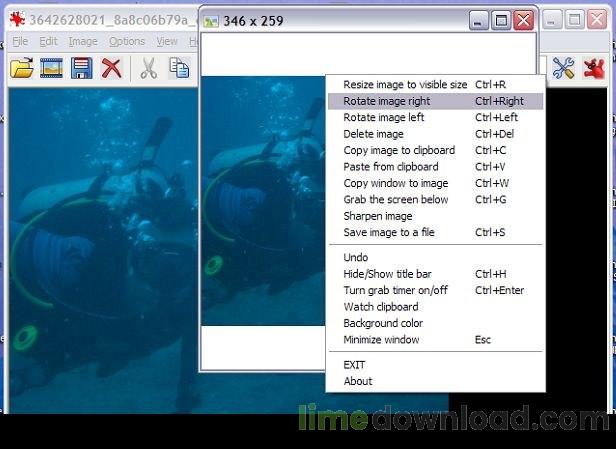Open the Options menu
The image size is (616, 449).
(127, 42)
